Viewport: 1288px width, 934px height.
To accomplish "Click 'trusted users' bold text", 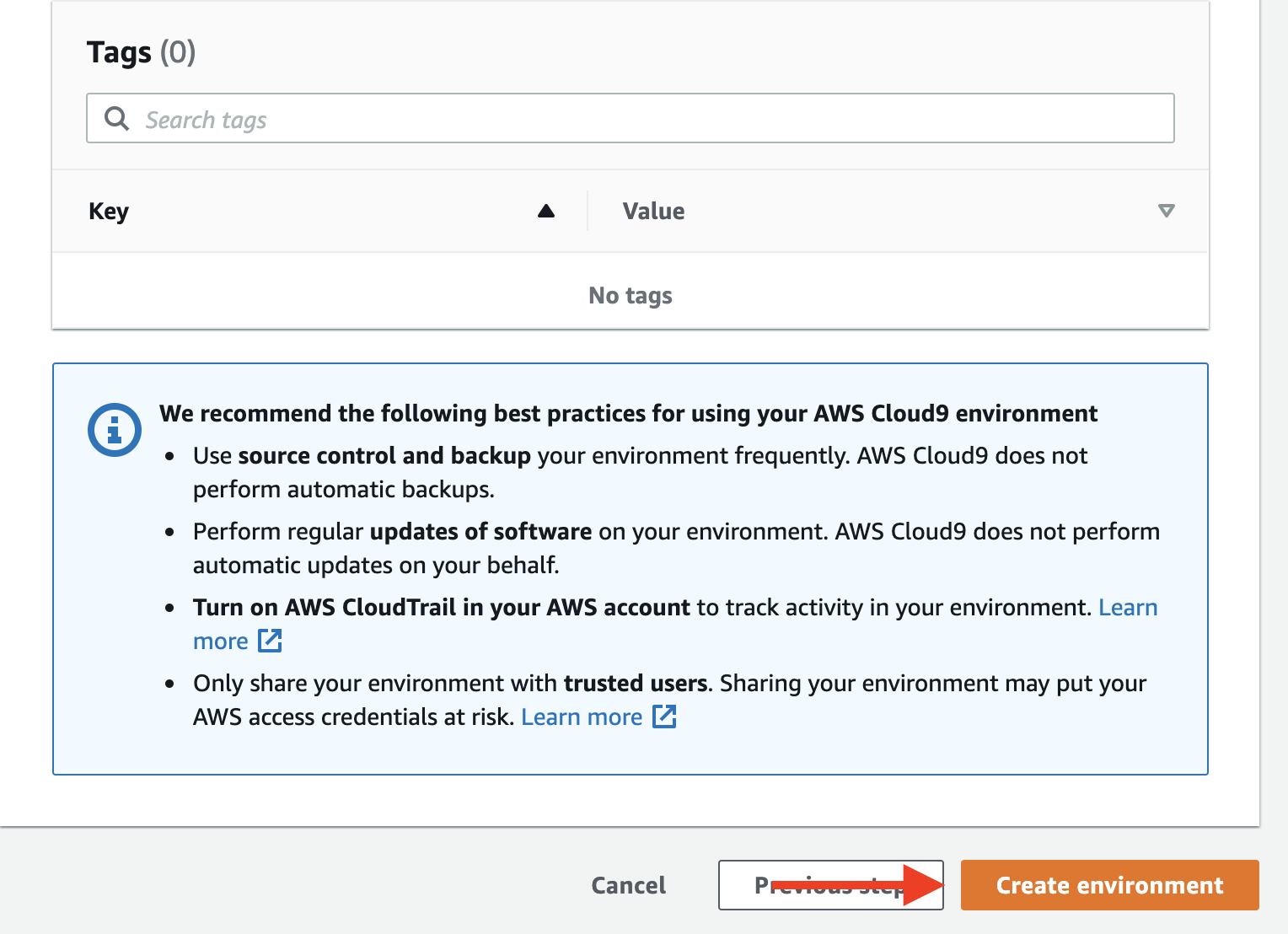I will [x=636, y=683].
